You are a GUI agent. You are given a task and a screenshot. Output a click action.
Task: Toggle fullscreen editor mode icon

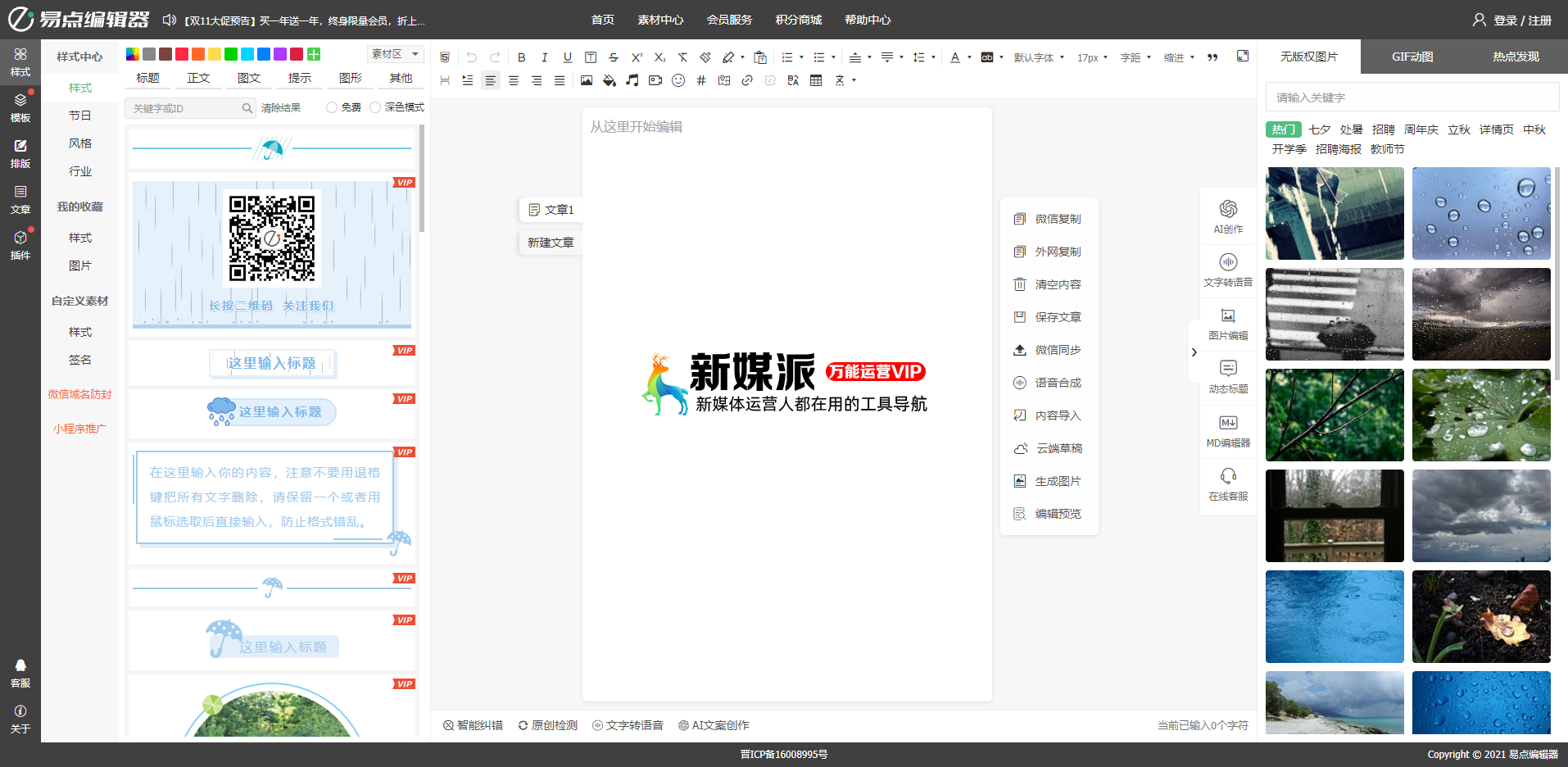click(1243, 56)
